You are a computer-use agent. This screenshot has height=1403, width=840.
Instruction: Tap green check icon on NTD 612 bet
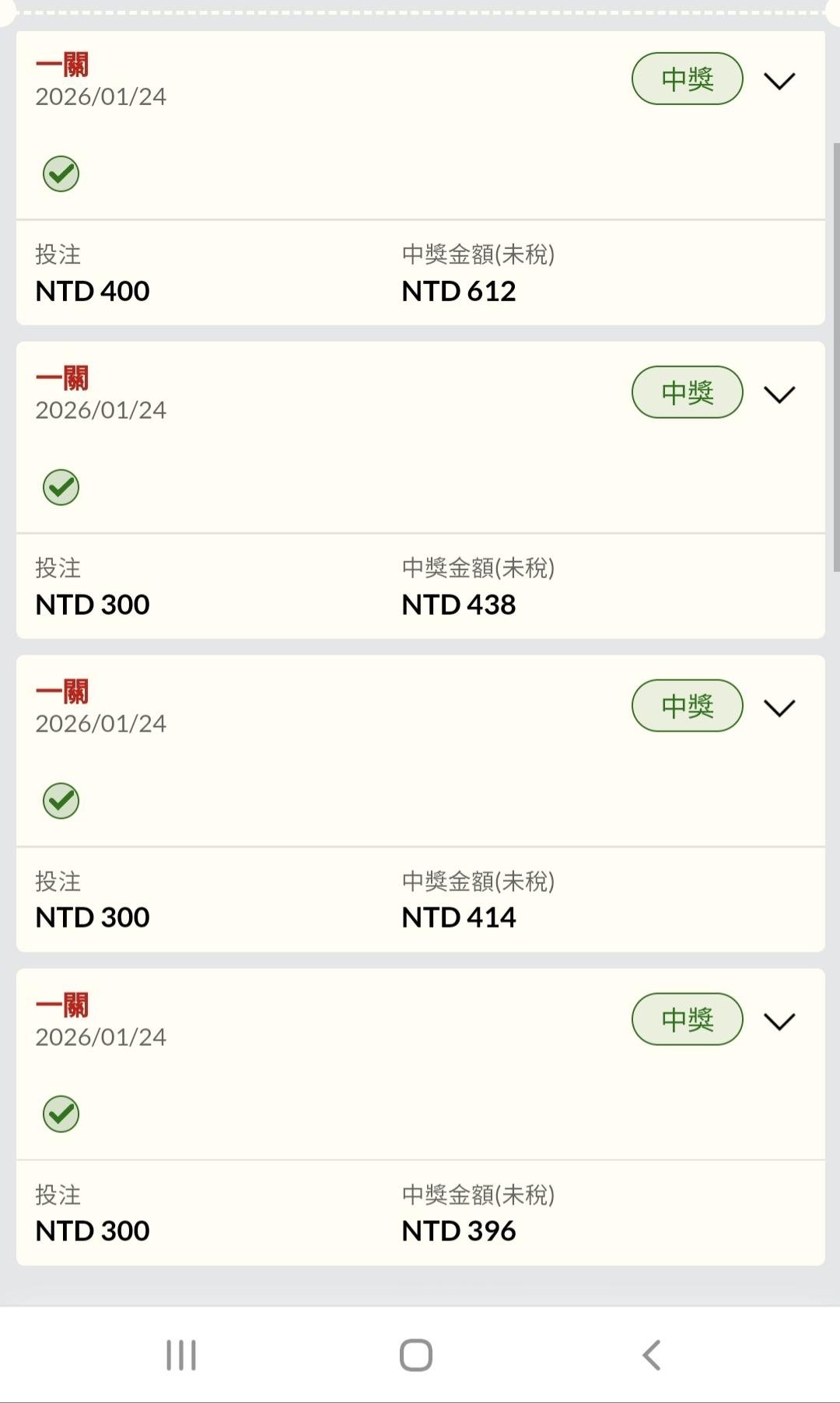click(x=61, y=174)
